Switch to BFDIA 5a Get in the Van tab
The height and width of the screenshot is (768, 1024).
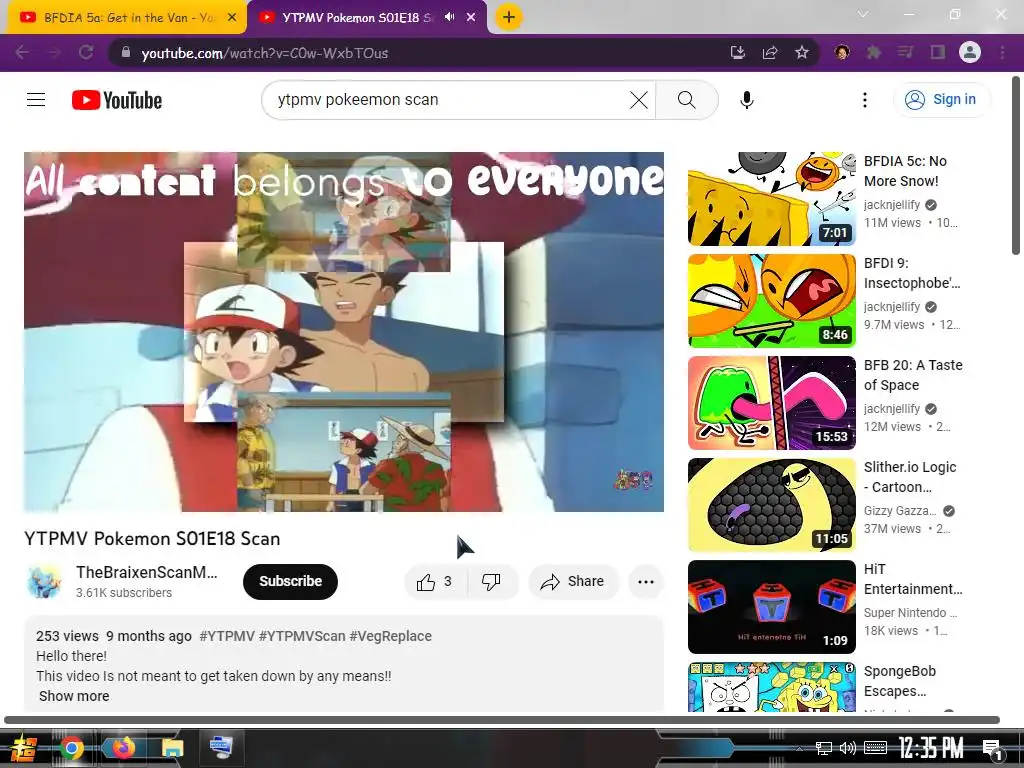click(x=127, y=18)
